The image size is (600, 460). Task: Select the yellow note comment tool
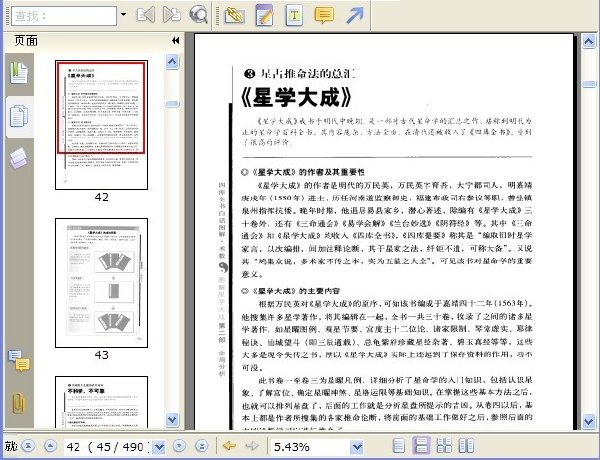pyautogui.click(x=324, y=15)
